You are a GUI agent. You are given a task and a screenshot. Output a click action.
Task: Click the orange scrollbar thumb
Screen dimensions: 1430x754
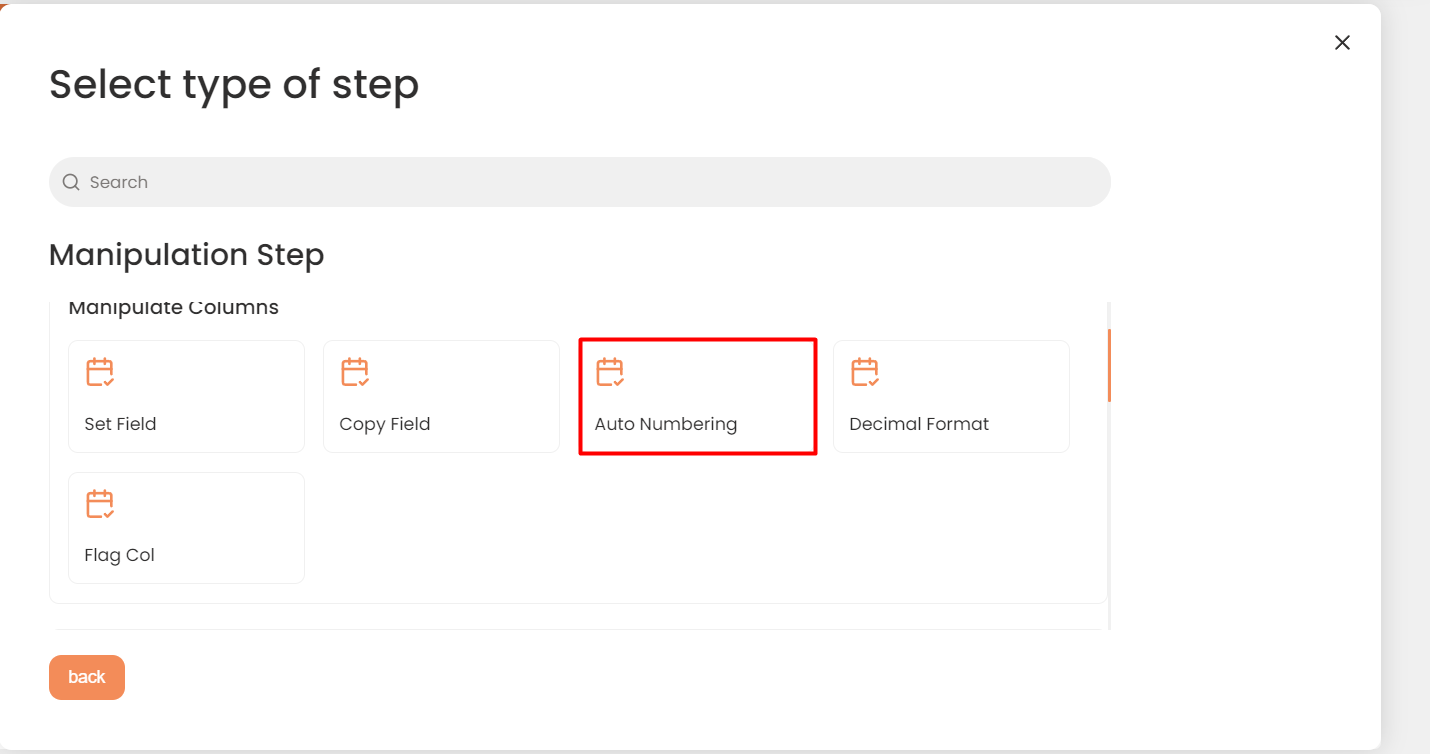[x=1109, y=365]
